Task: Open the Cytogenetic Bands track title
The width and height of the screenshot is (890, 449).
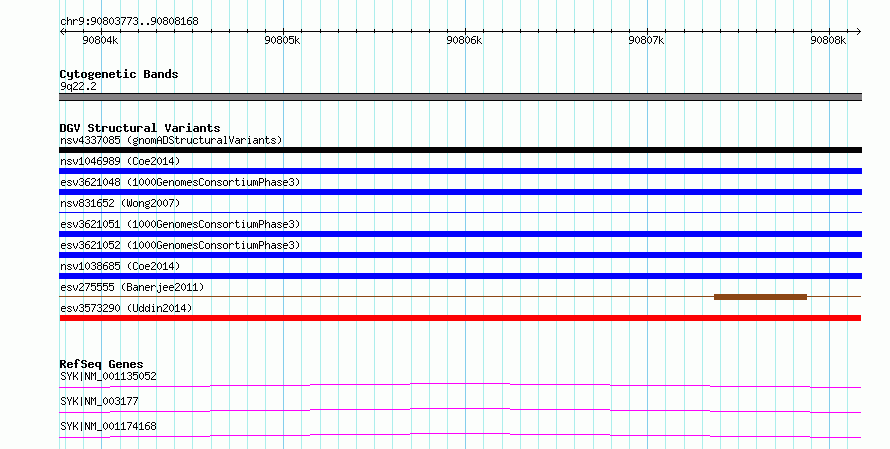Action: pyautogui.click(x=119, y=74)
